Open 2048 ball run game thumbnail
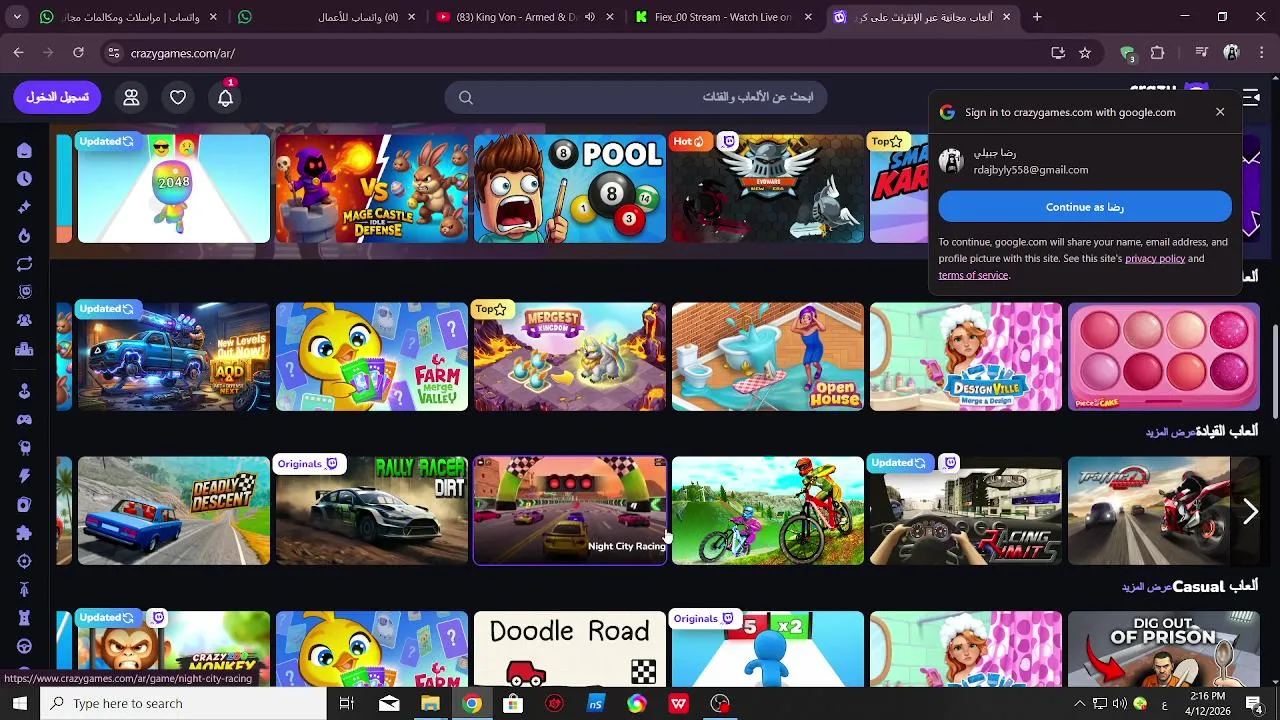1280x720 pixels. pos(174,189)
